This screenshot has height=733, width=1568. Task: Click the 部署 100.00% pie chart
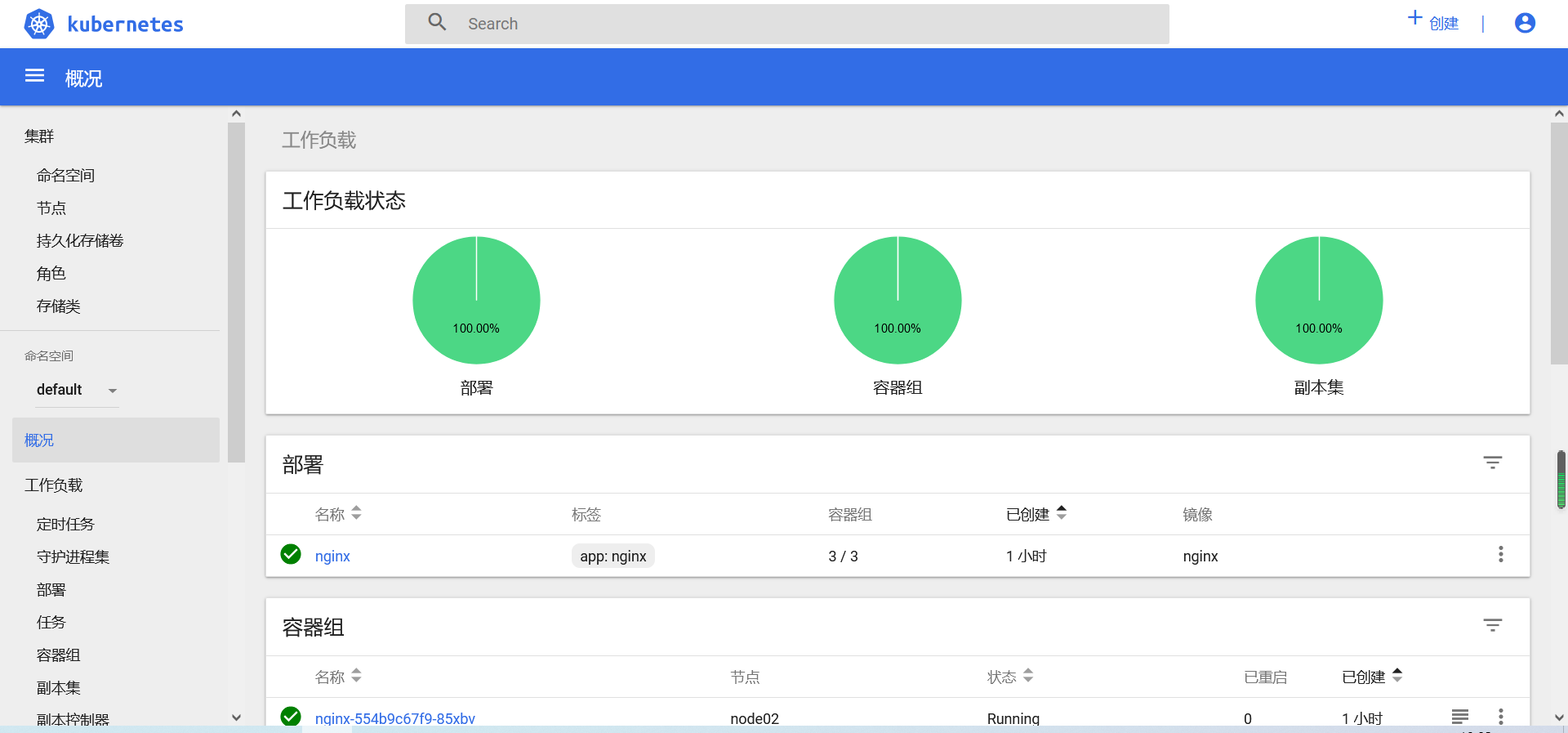pyautogui.click(x=476, y=300)
